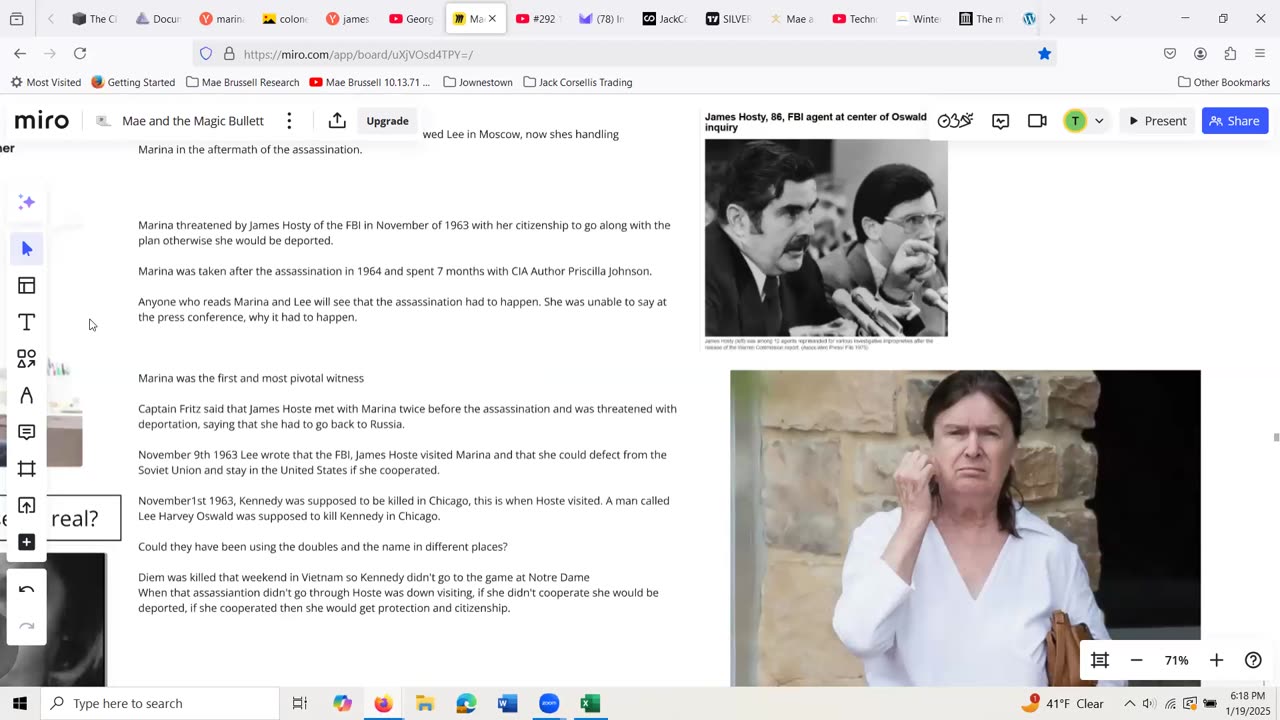Open the browser extensions icon
Image resolution: width=1280 pixels, height=720 pixels.
click(1230, 54)
